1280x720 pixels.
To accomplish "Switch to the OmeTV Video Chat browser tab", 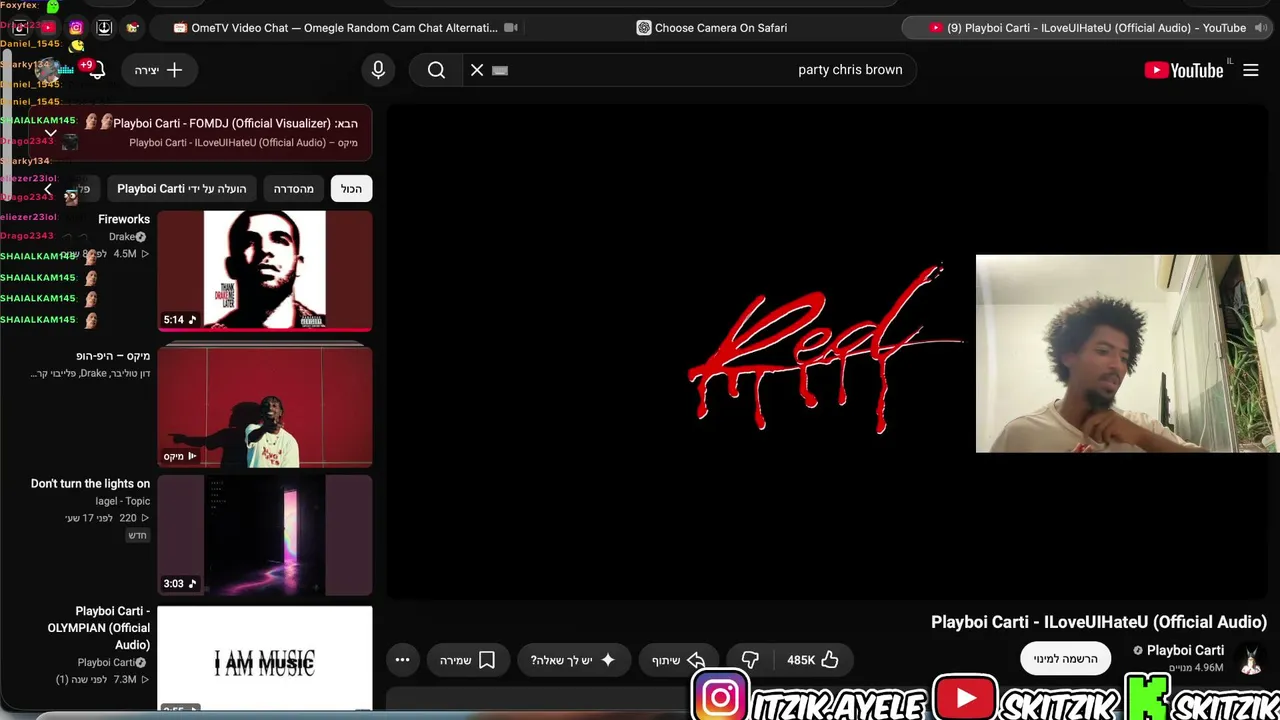I will coord(345,28).
